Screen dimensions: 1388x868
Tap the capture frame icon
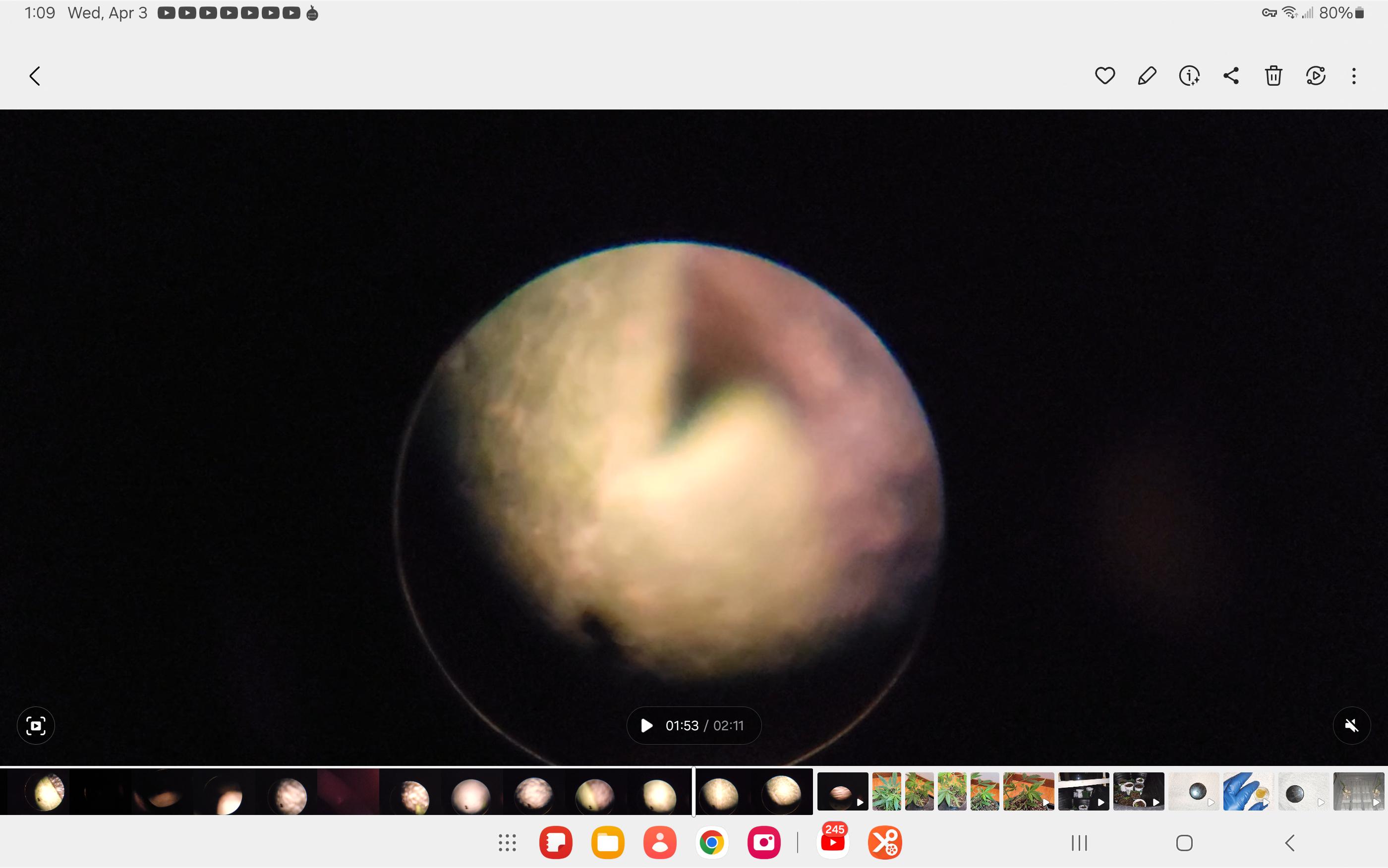[36, 726]
